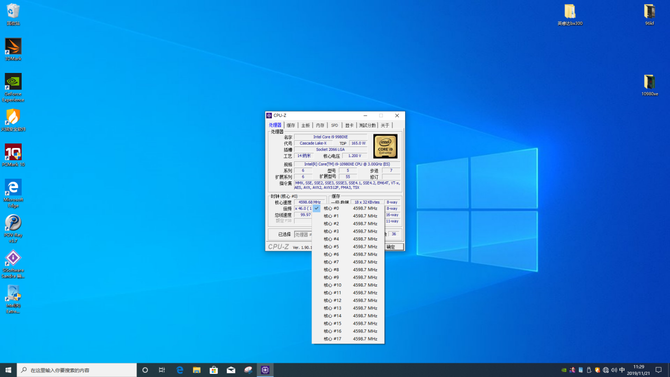The height and width of the screenshot is (377, 670).
Task: Select core #2 in the core list
Action: click(x=348, y=224)
